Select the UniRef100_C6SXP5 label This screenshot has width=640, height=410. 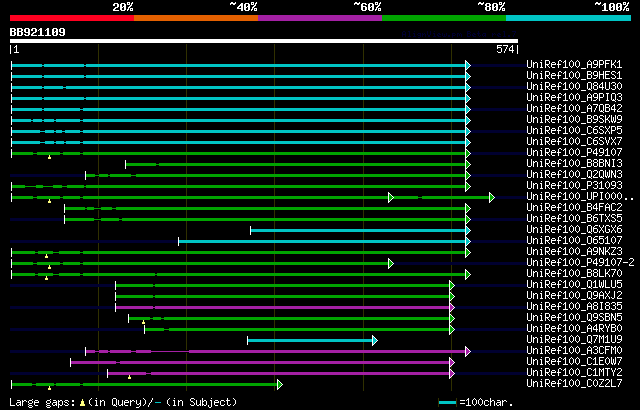(574, 131)
